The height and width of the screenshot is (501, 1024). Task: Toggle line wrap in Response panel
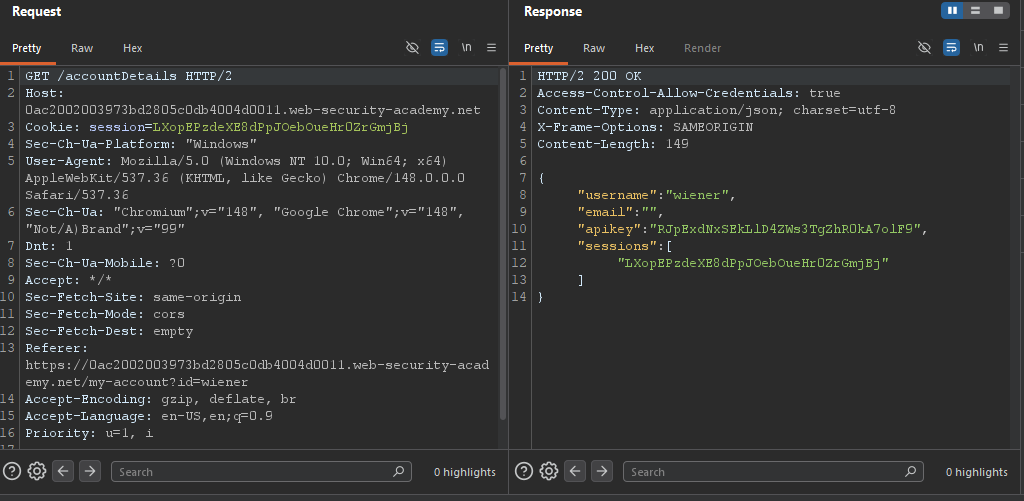(x=952, y=48)
